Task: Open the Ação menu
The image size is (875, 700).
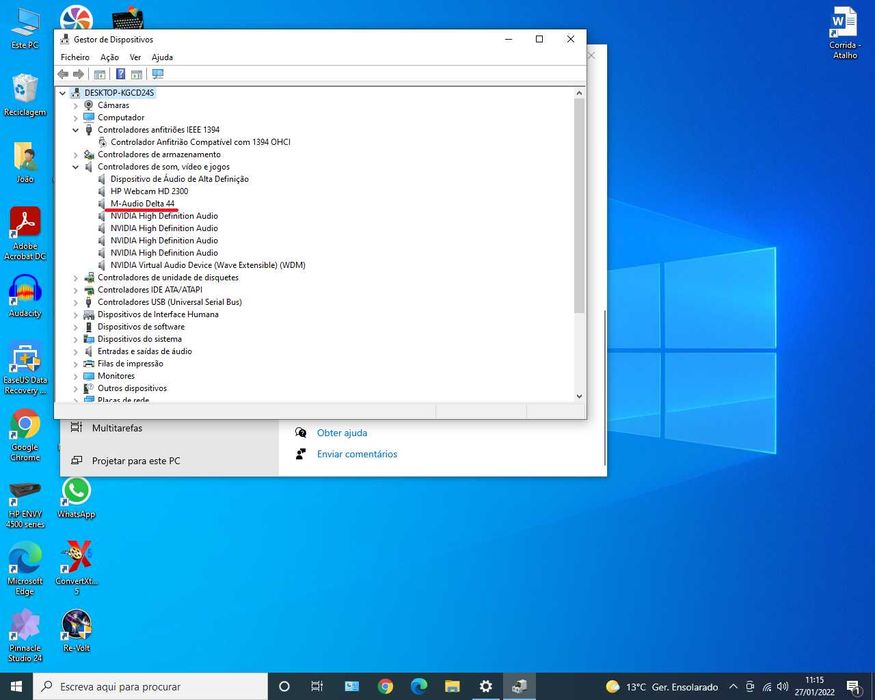Action: [x=109, y=57]
